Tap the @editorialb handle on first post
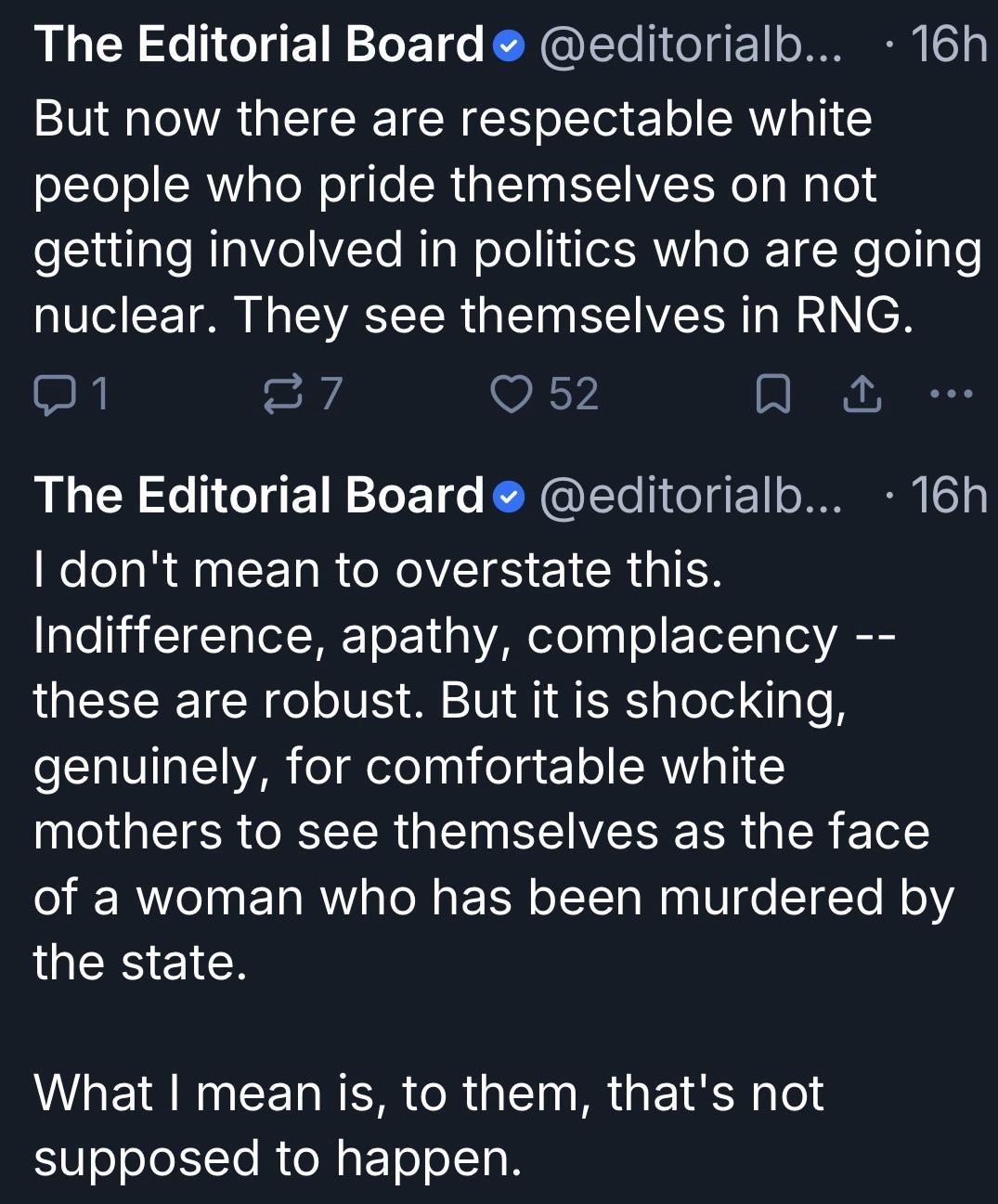The width and height of the screenshot is (998, 1204). point(690,45)
